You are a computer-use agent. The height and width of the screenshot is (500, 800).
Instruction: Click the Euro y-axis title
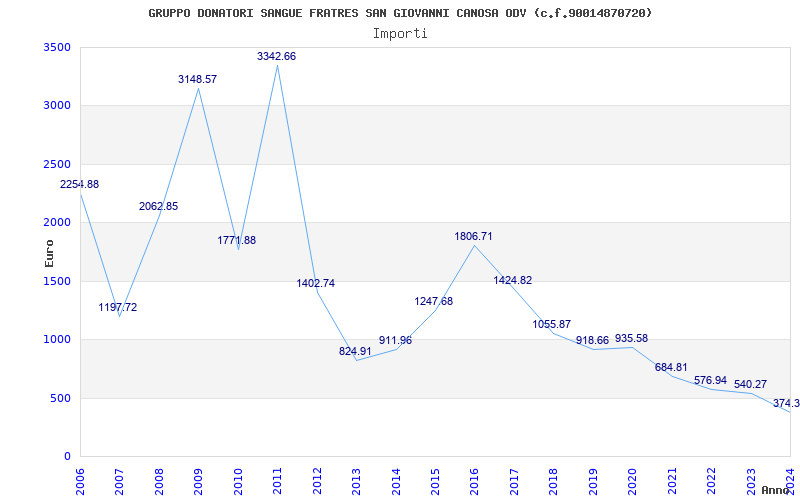(49, 252)
